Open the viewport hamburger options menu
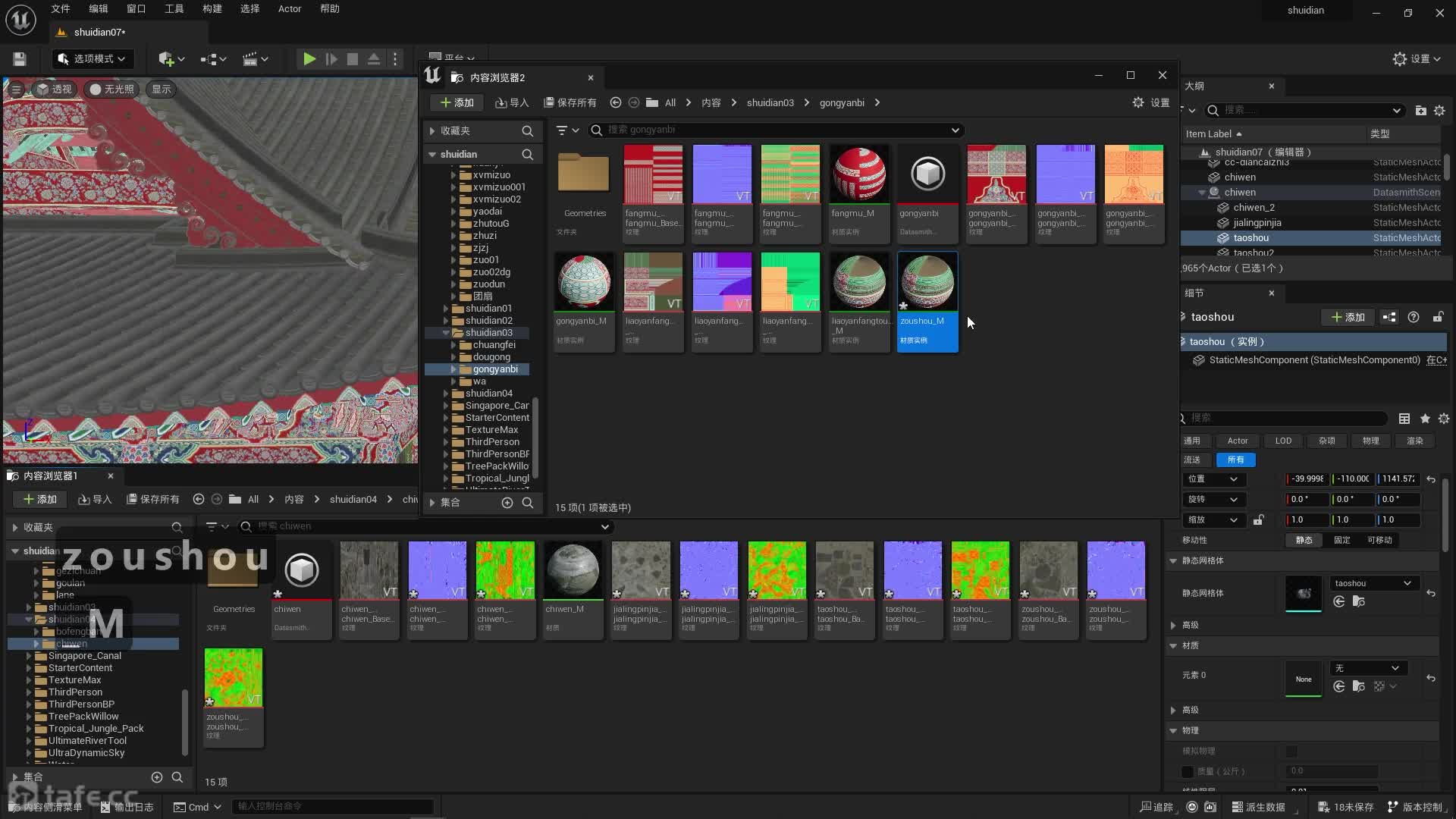This screenshot has height=819, width=1456. pyautogui.click(x=16, y=89)
